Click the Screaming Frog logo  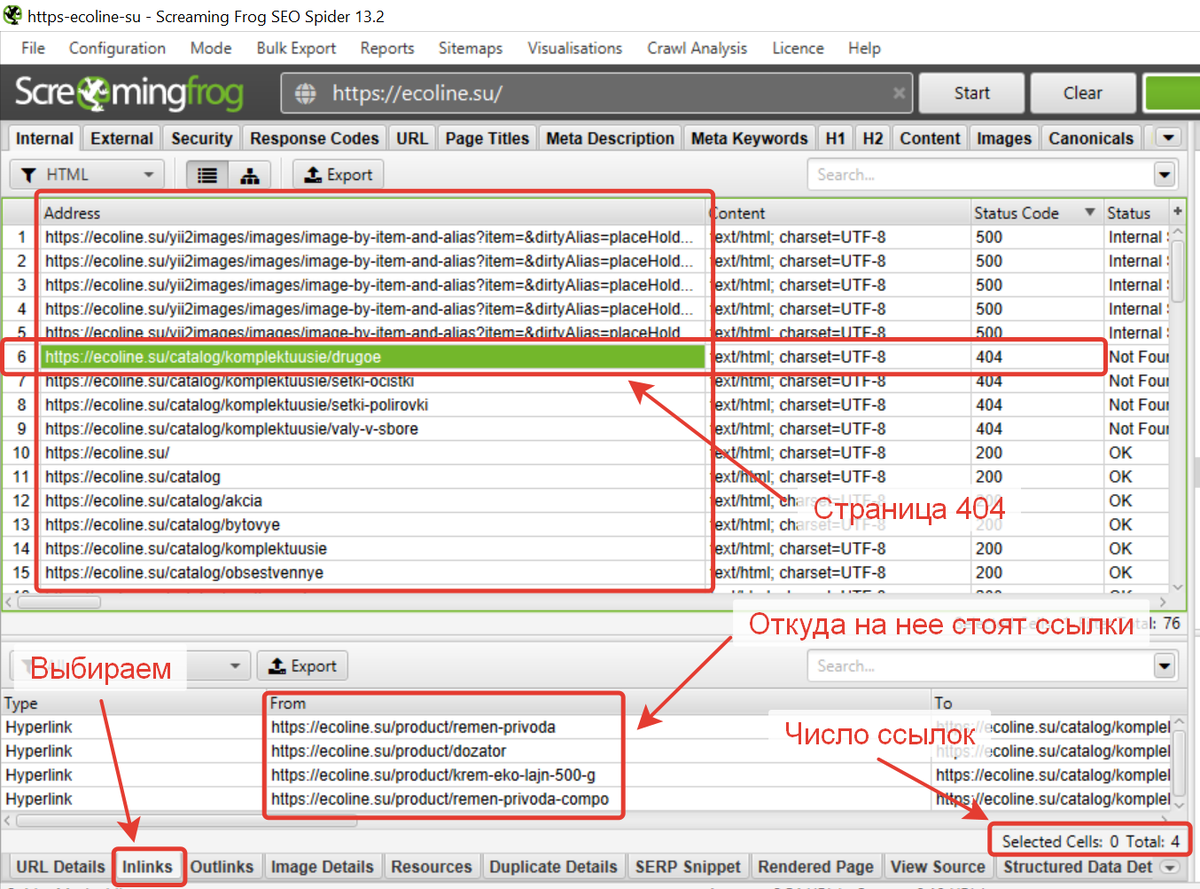tap(128, 94)
